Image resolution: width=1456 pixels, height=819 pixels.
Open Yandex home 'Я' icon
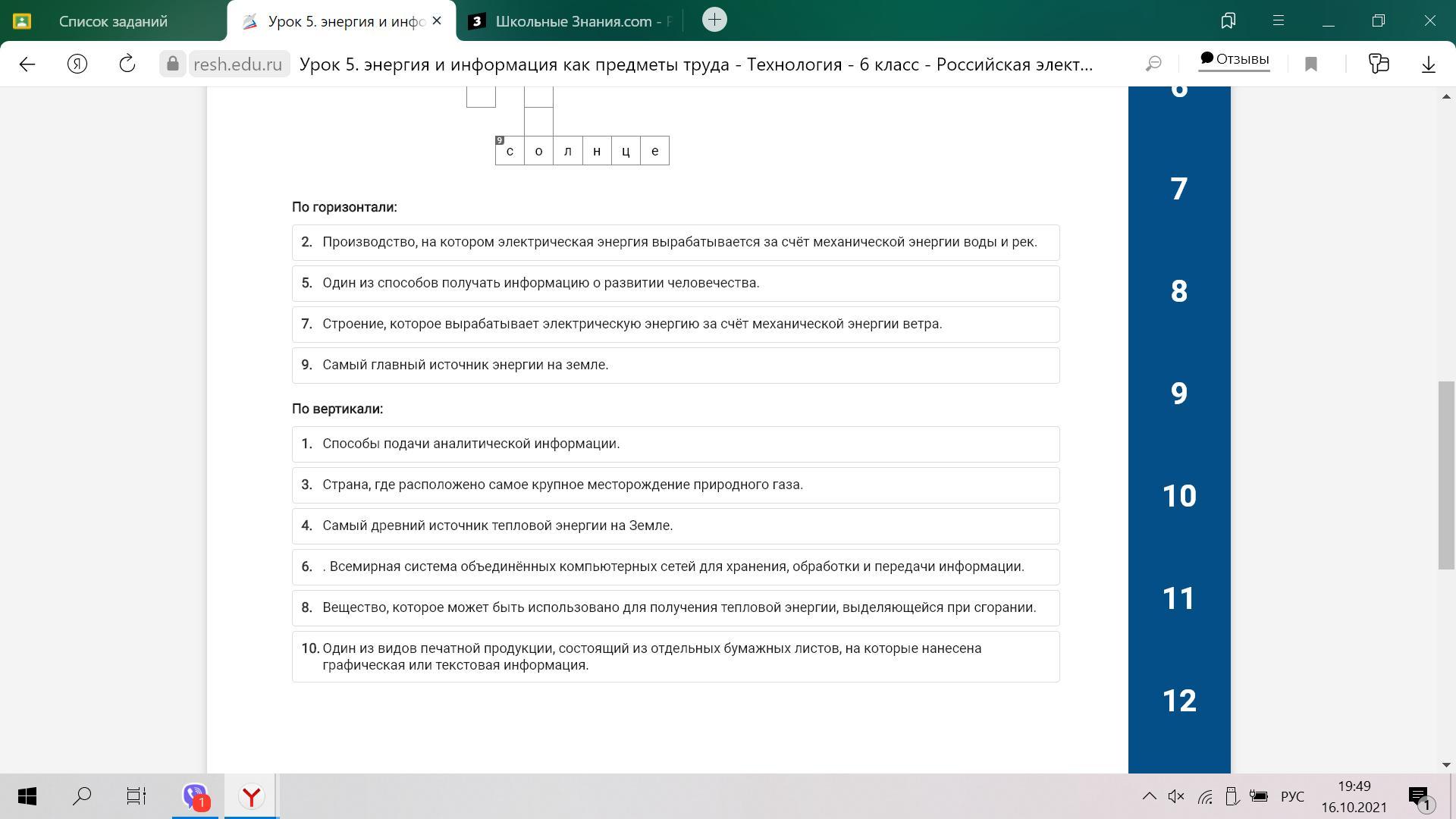tap(77, 64)
